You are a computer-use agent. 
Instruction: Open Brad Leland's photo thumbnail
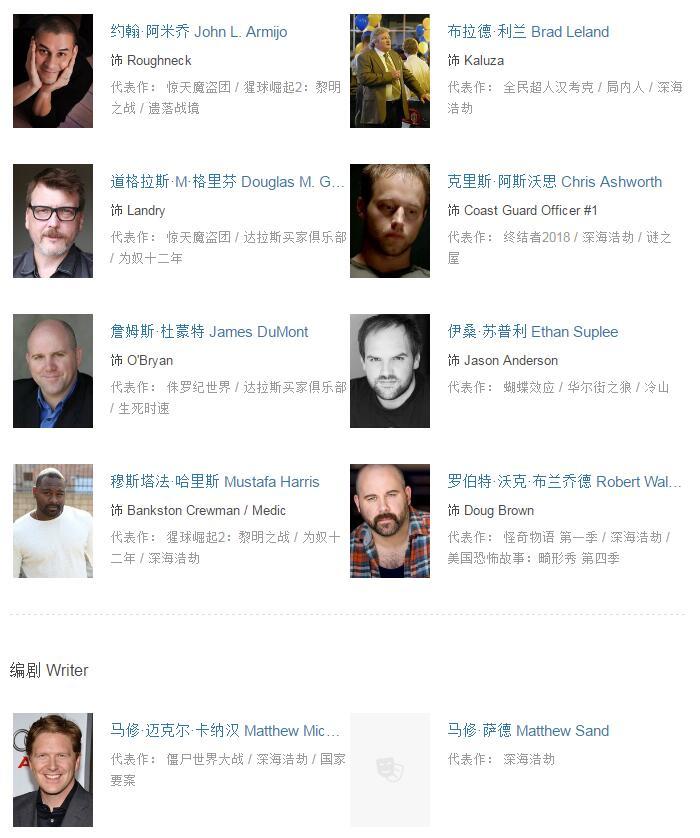(x=390, y=71)
